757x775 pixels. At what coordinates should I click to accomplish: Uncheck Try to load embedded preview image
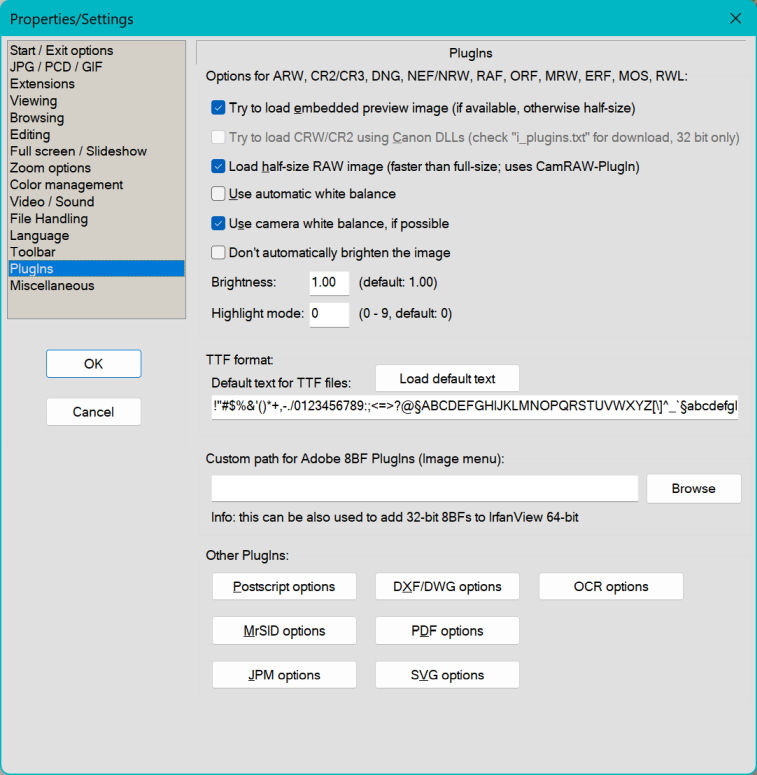coord(219,108)
